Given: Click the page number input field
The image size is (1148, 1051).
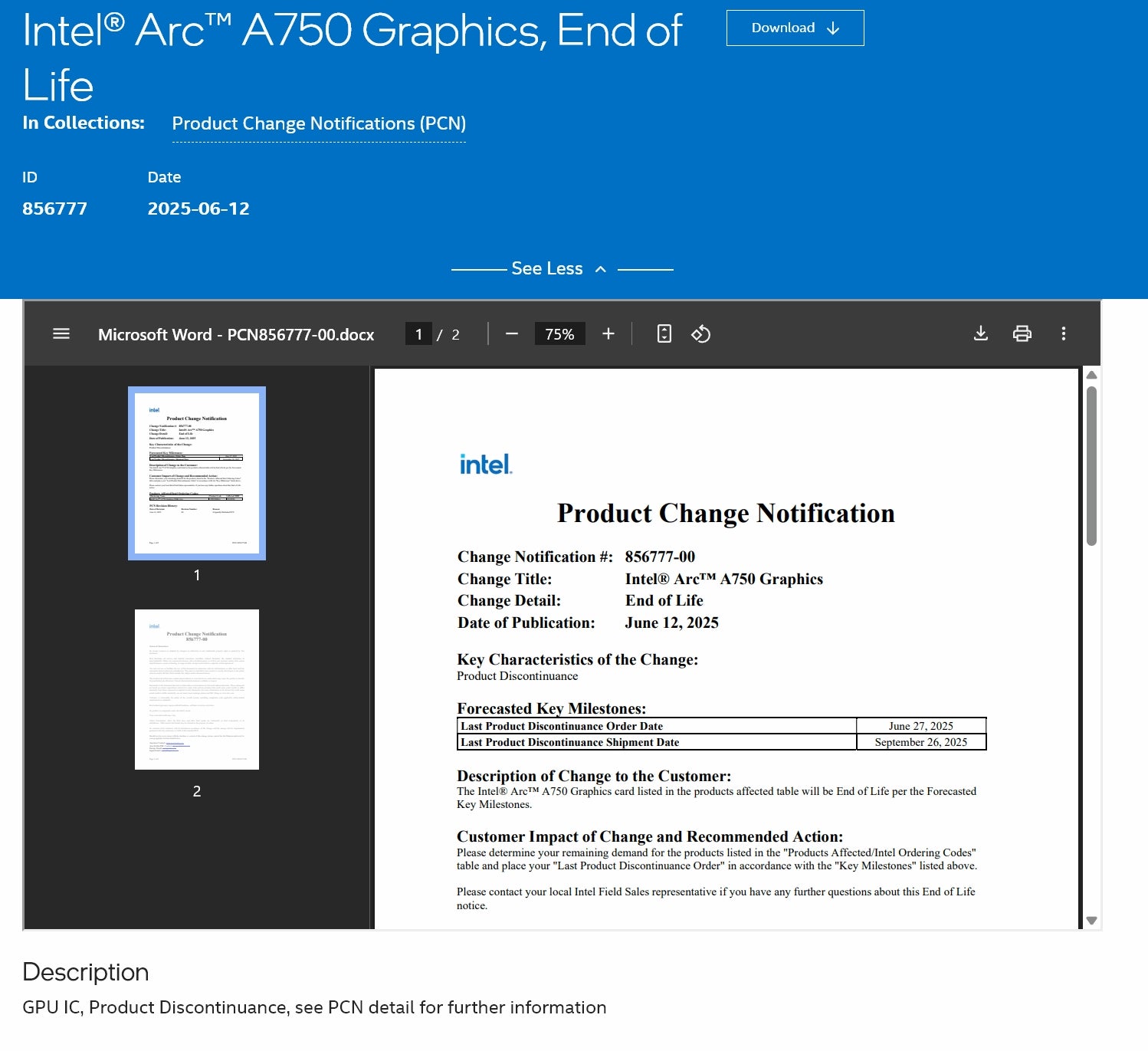Looking at the screenshot, I should tap(418, 334).
